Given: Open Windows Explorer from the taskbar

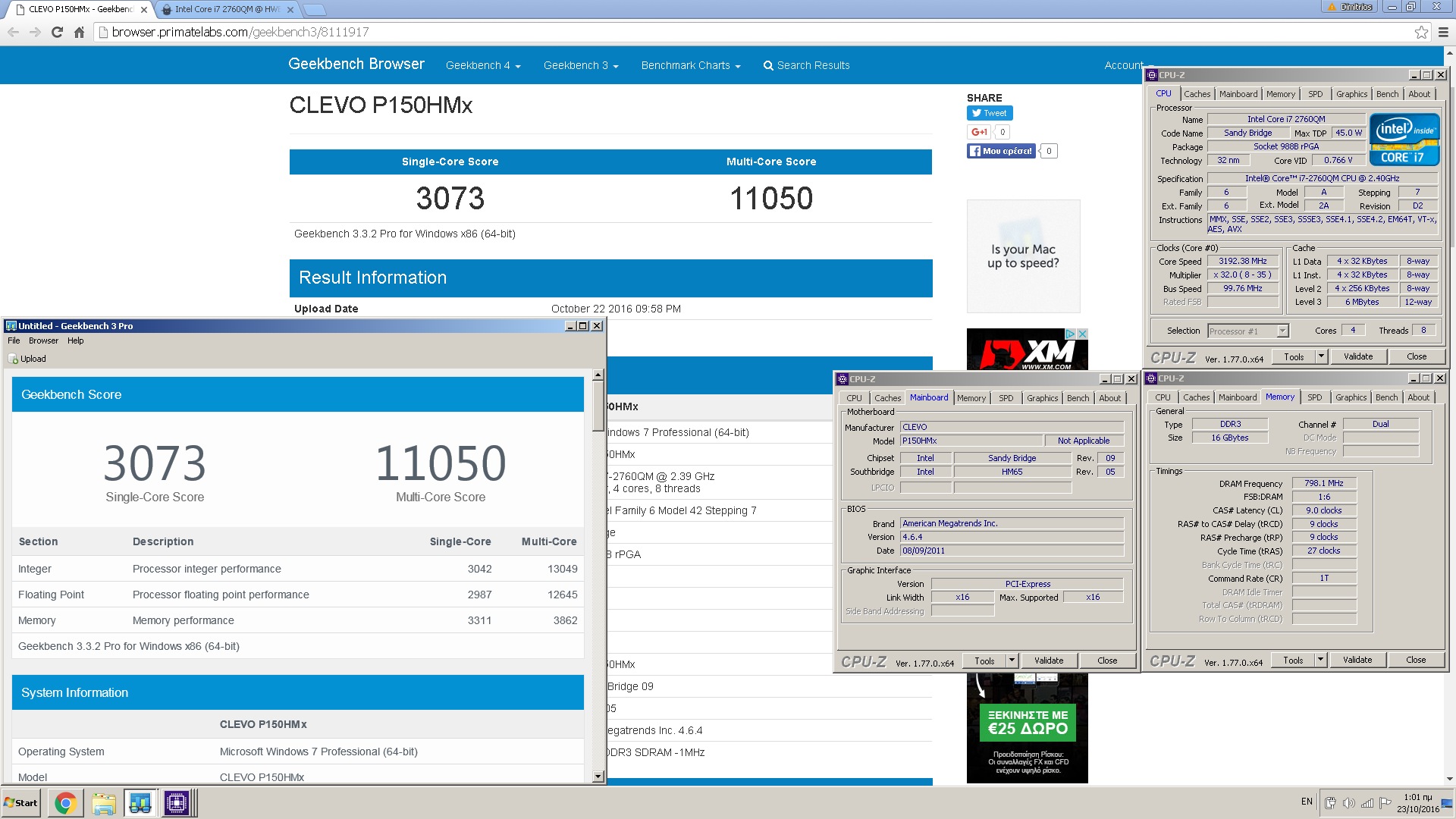Looking at the screenshot, I should [104, 803].
